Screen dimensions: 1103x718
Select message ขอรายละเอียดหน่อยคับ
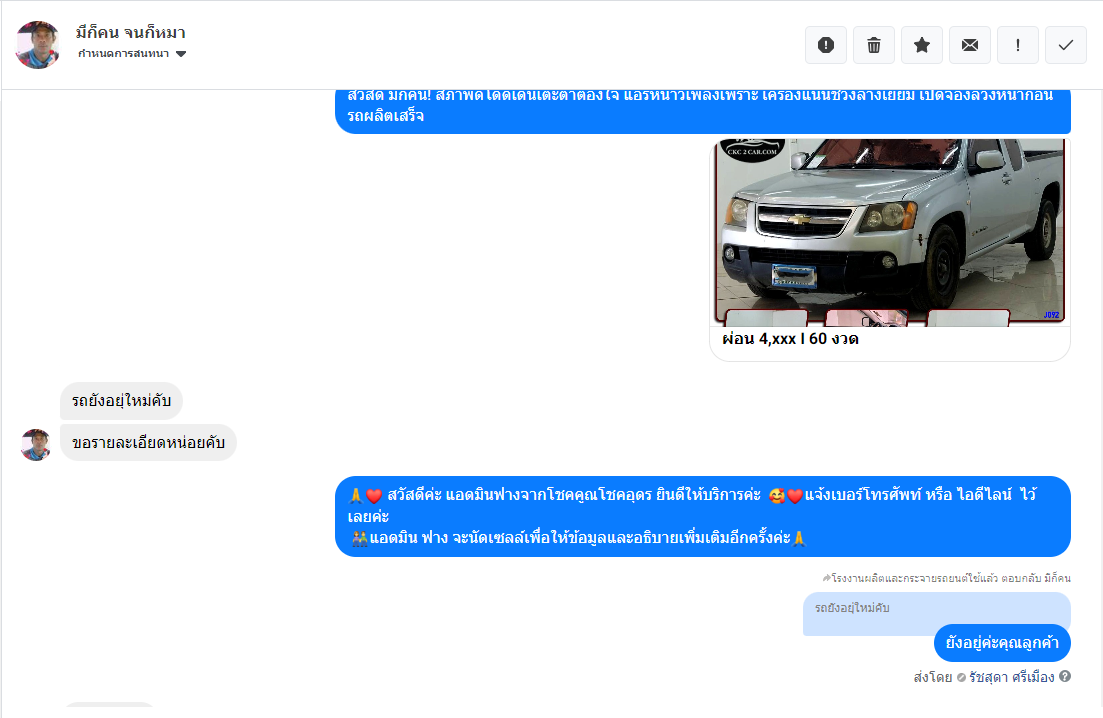point(148,442)
